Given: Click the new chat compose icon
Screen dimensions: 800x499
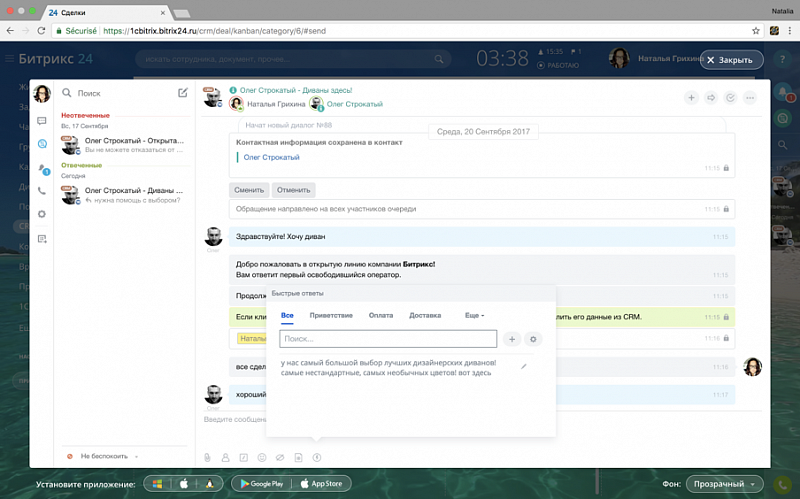Looking at the screenshot, I should click(x=182, y=93).
